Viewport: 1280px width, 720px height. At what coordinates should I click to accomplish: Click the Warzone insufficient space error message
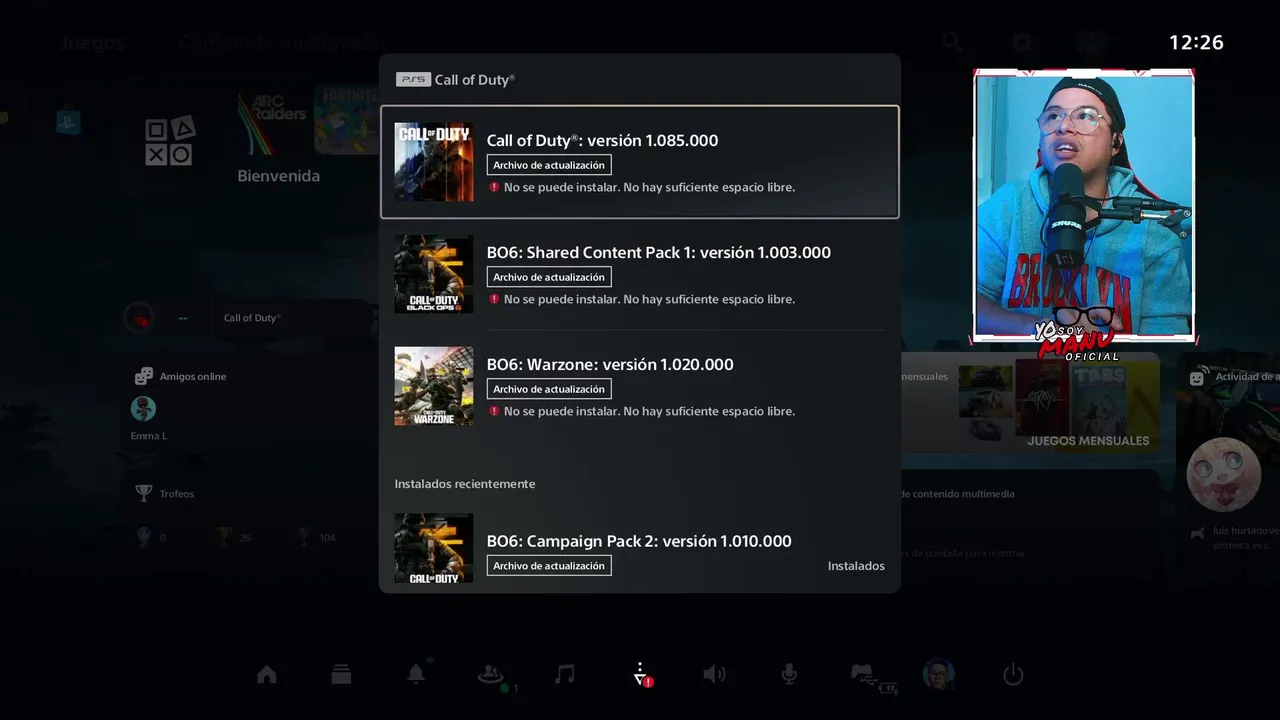[x=642, y=411]
